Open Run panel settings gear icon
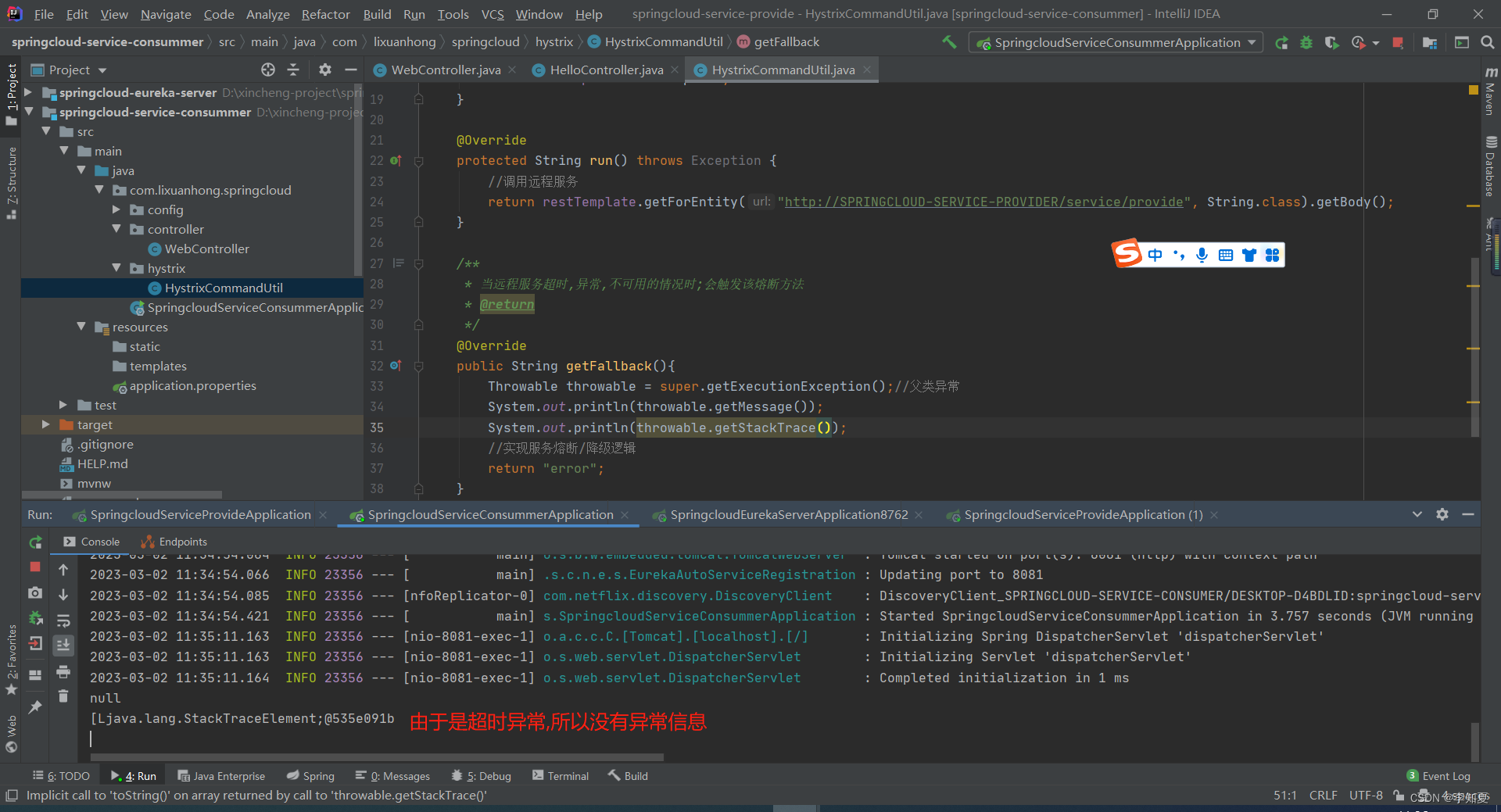Image resolution: width=1501 pixels, height=812 pixels. pyautogui.click(x=1442, y=514)
